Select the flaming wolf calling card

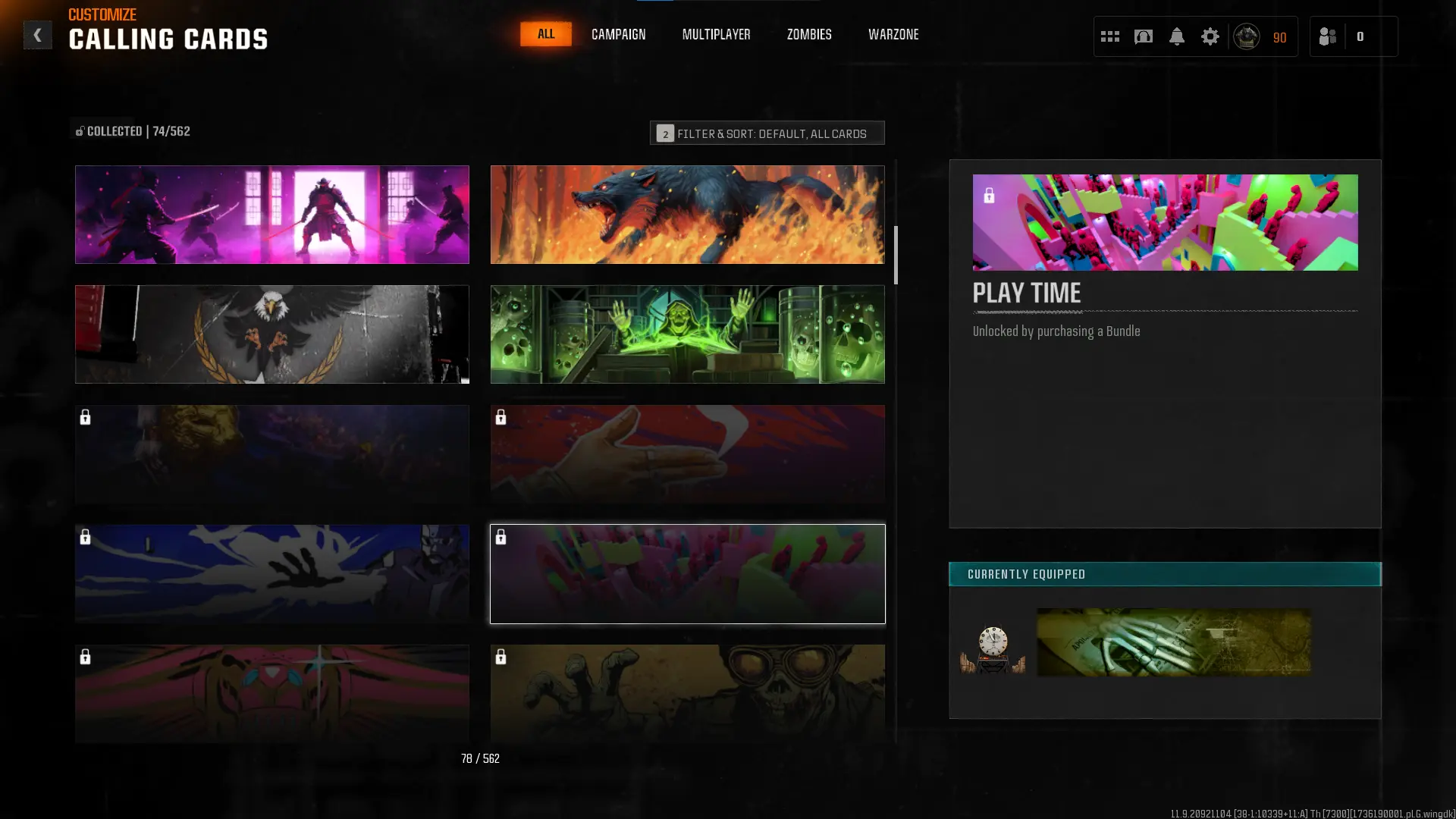pyautogui.click(x=687, y=215)
